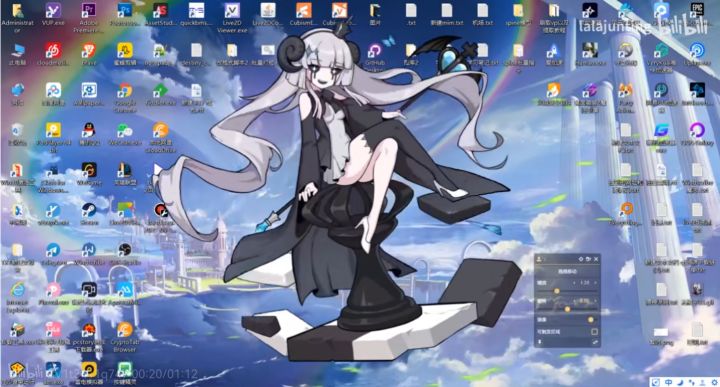Launch the Epic Games shortcut
The image size is (720, 387).
[x=697, y=9]
